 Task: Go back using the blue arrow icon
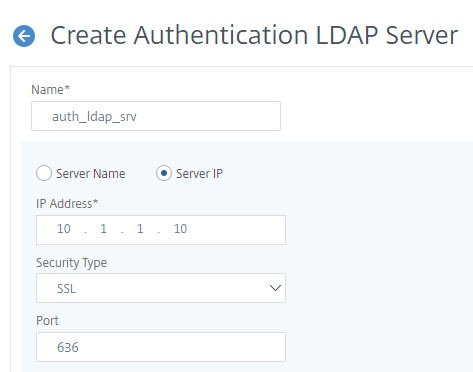pos(24,36)
